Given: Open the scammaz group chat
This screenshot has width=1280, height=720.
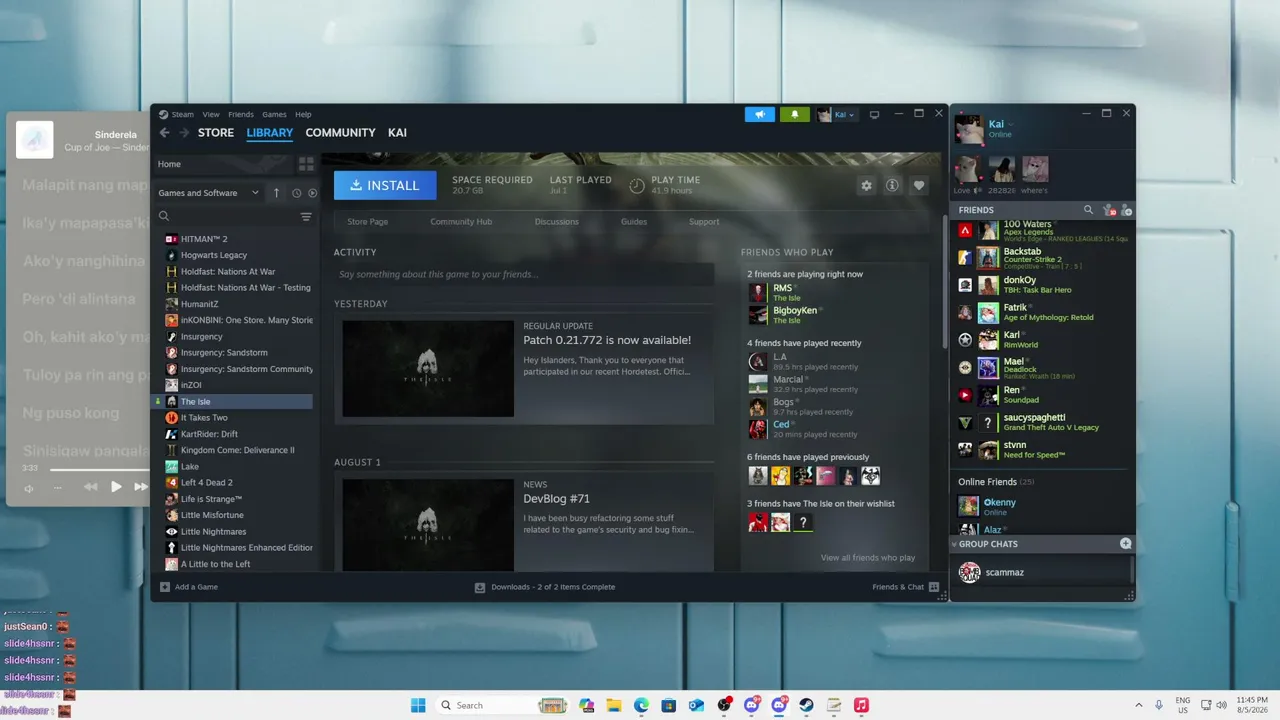Looking at the screenshot, I should [1040, 572].
